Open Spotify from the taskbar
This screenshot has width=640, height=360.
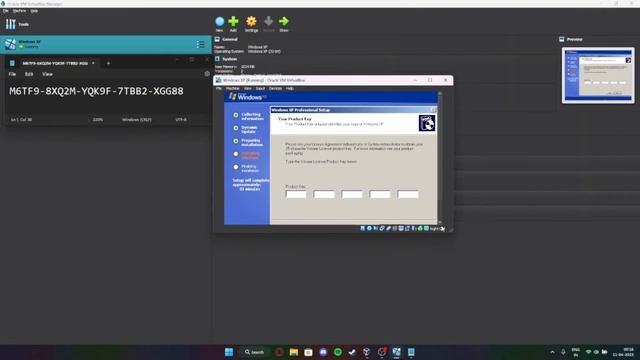point(338,352)
